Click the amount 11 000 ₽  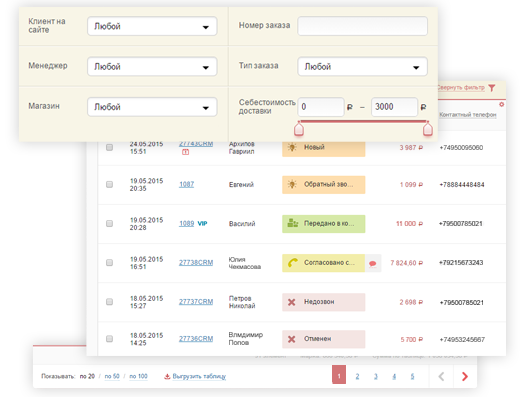pos(409,224)
